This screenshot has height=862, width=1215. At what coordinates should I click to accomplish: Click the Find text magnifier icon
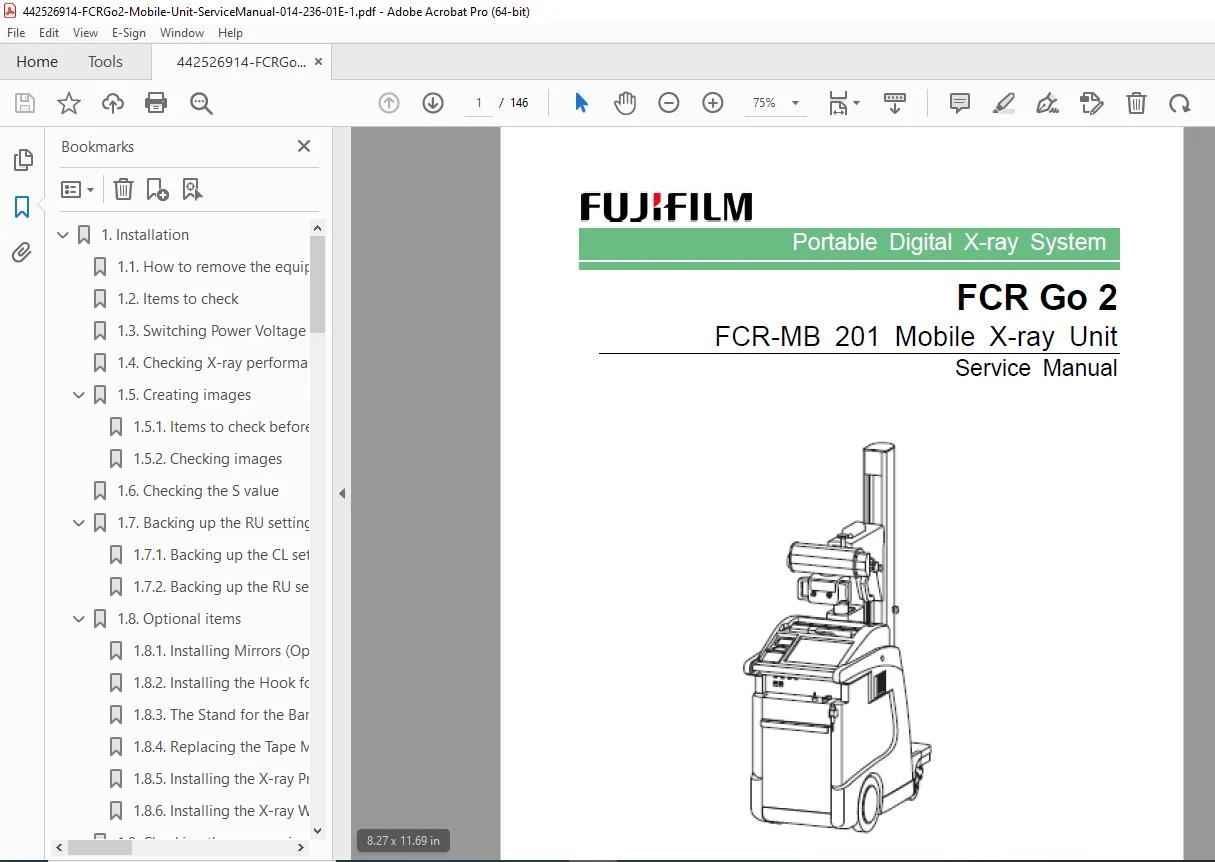point(201,103)
